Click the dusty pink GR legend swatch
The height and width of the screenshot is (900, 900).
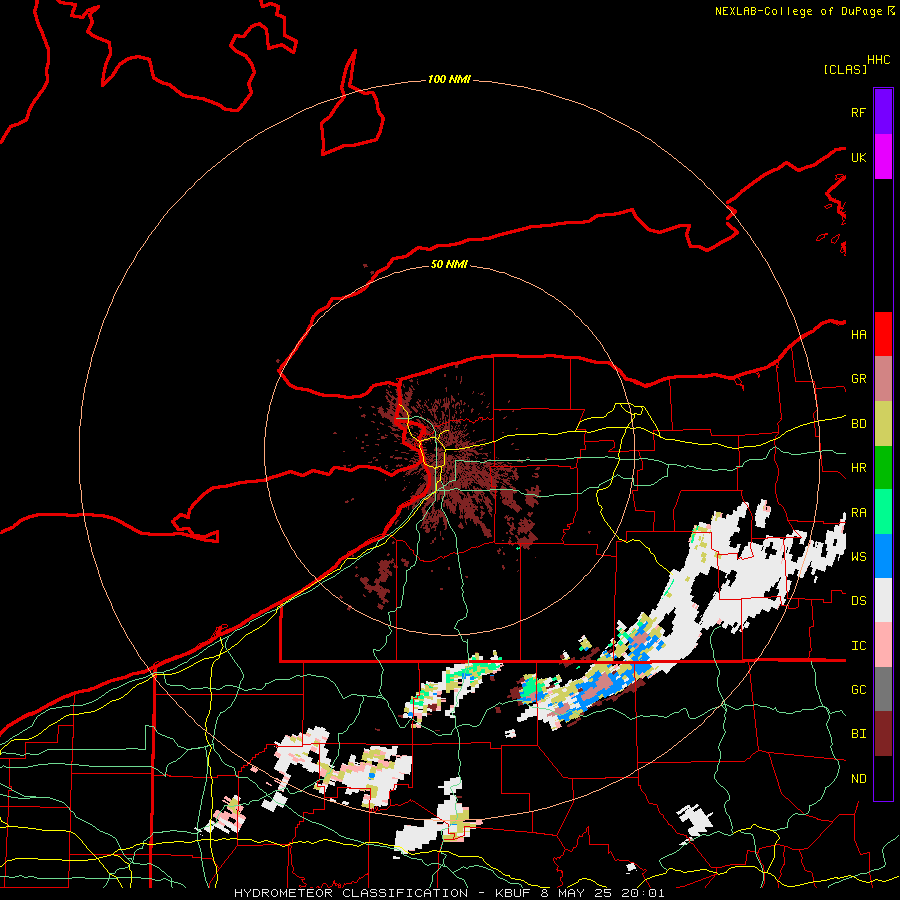tap(883, 378)
